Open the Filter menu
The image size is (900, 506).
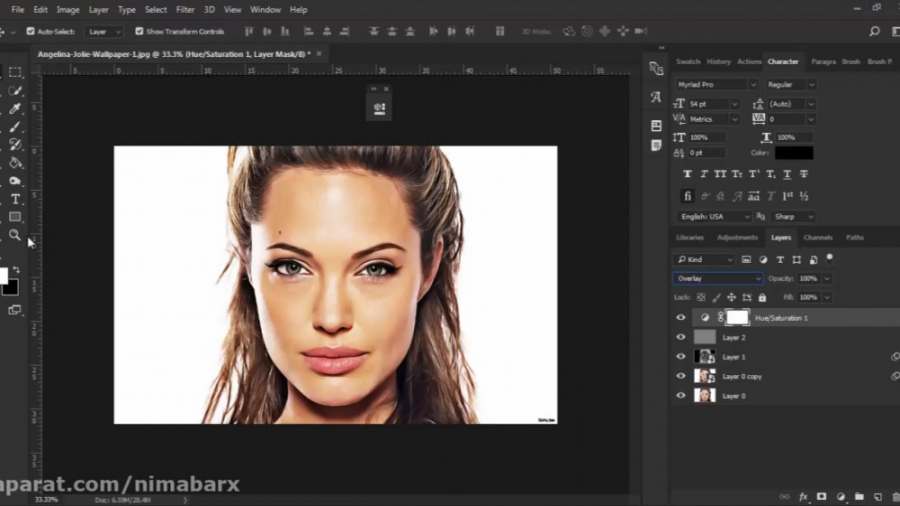pos(185,9)
